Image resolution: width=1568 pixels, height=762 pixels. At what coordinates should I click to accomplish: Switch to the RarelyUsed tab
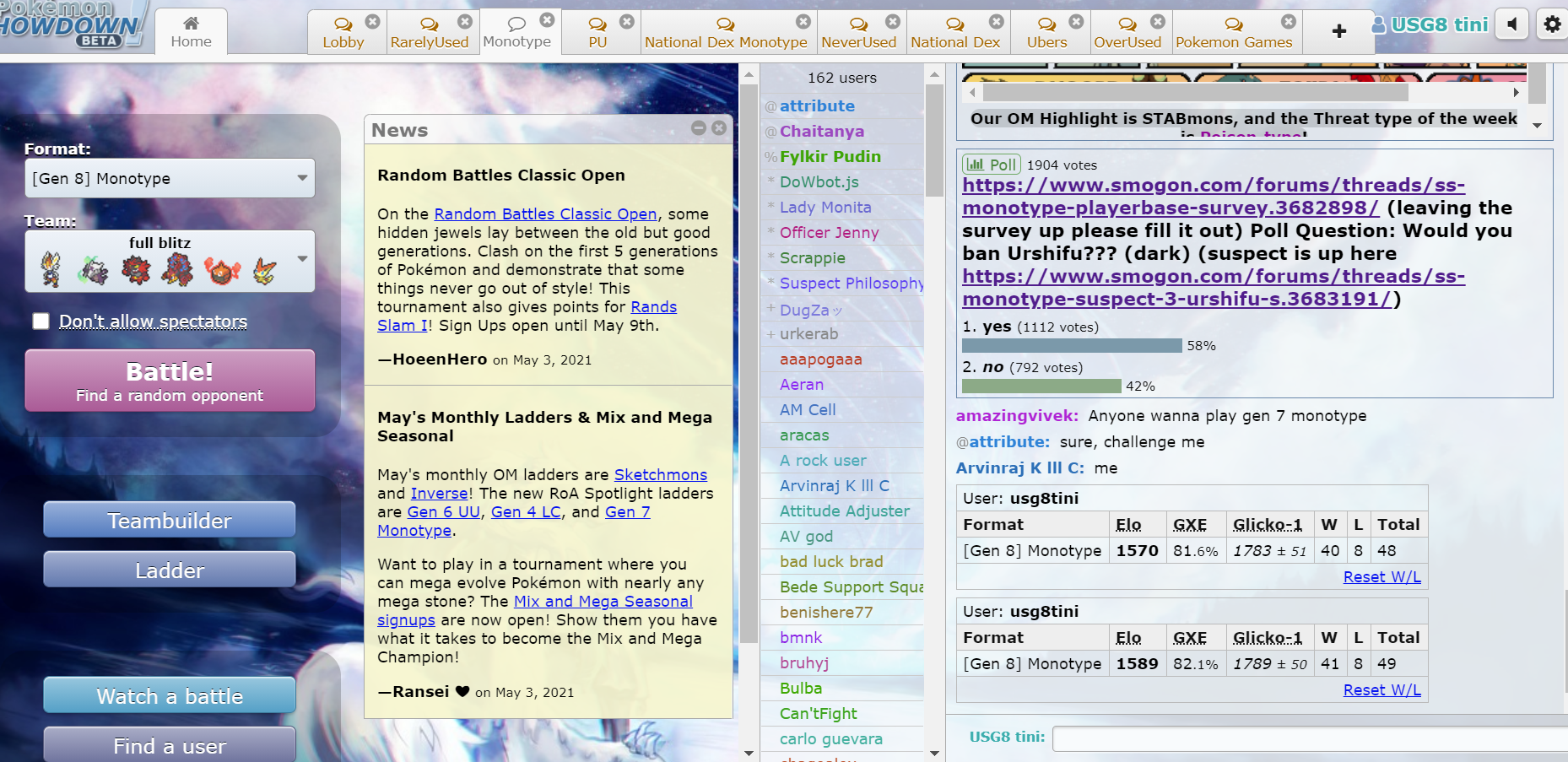coord(430,32)
